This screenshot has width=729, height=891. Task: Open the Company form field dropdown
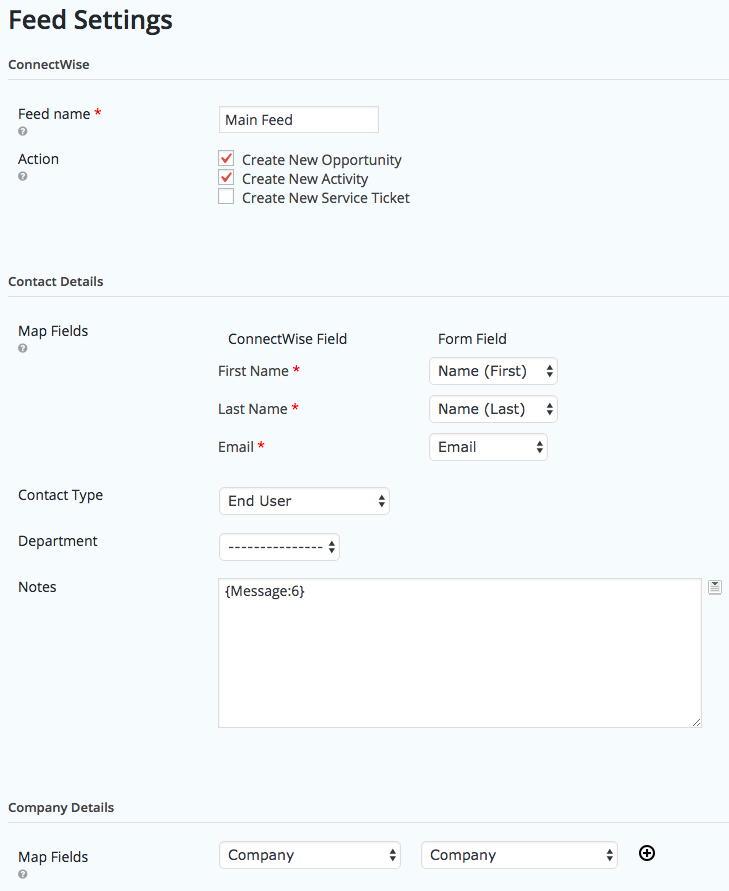[x=519, y=855]
